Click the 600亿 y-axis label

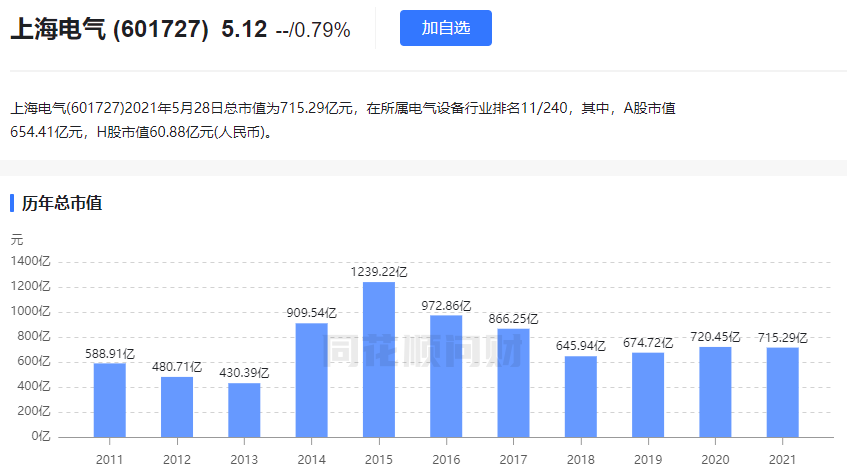33,361
